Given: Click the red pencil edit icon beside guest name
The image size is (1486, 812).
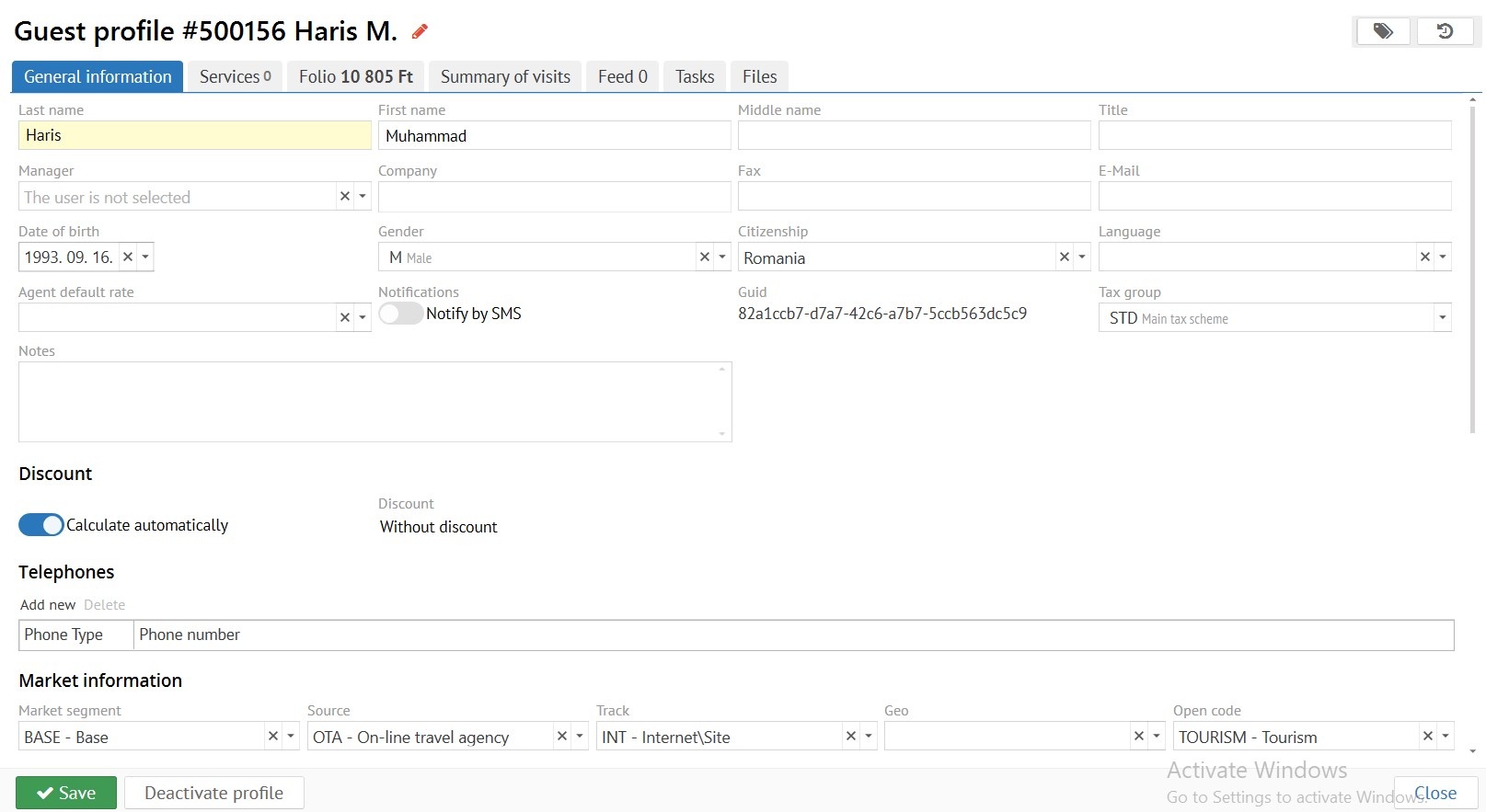Looking at the screenshot, I should click(420, 32).
